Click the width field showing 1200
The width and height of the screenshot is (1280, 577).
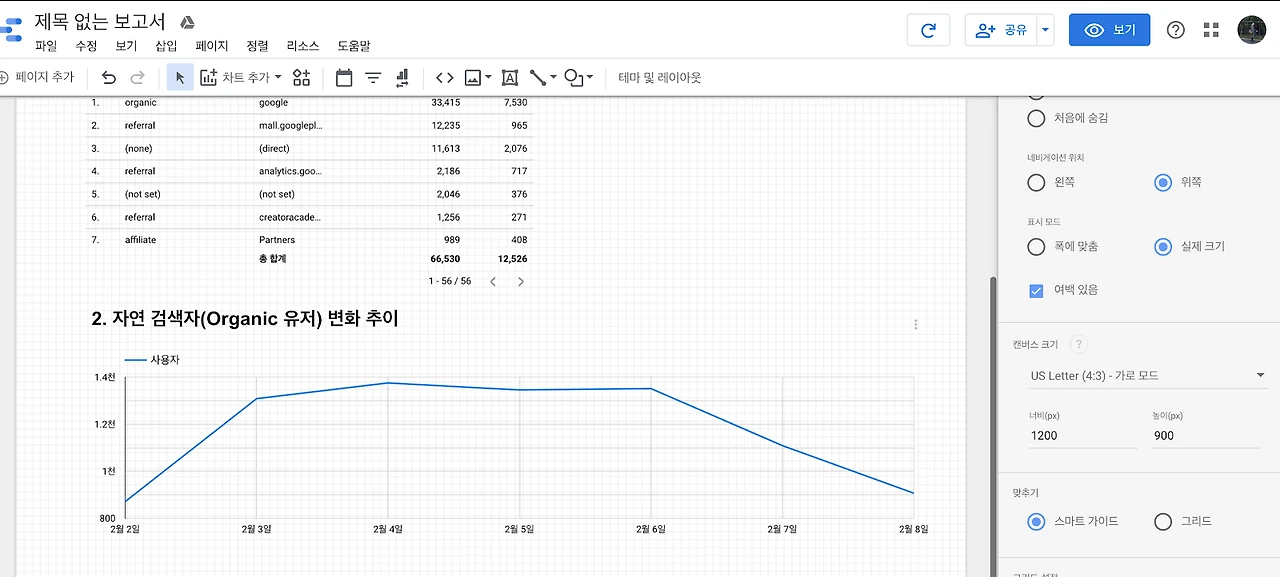[1082, 436]
